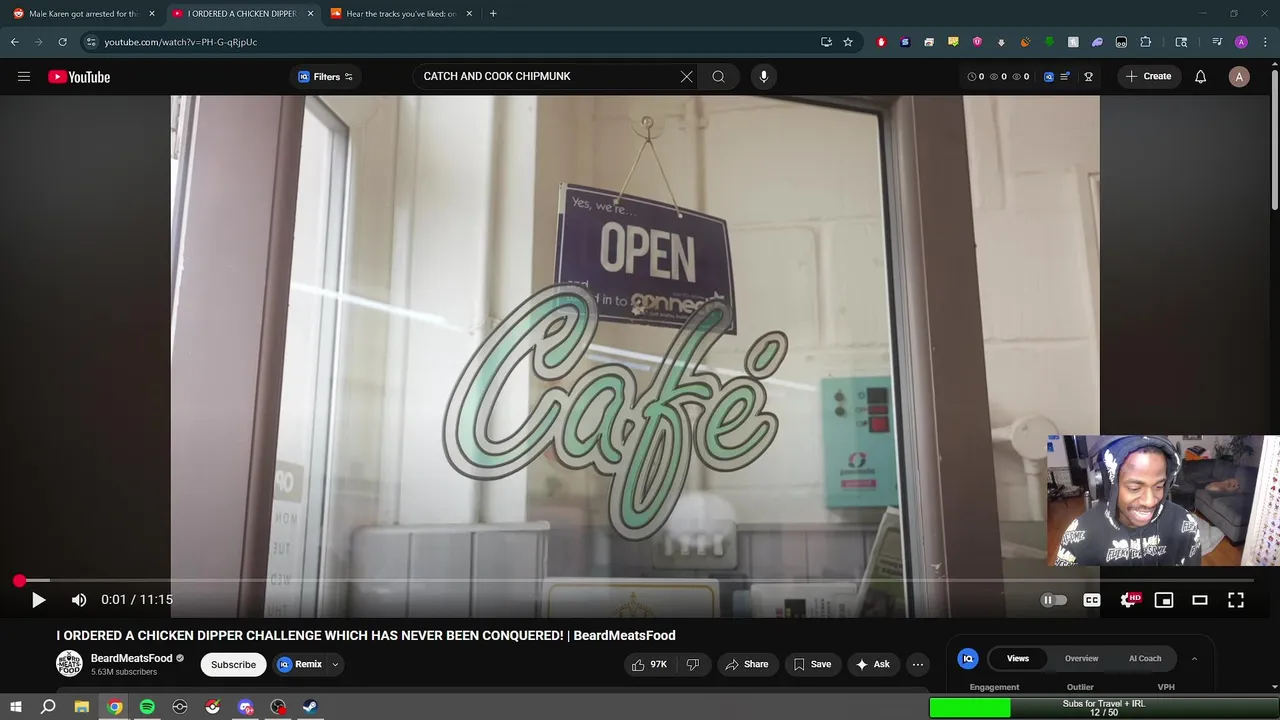
Task: Select the AI Coach tab
Action: pyautogui.click(x=1145, y=658)
